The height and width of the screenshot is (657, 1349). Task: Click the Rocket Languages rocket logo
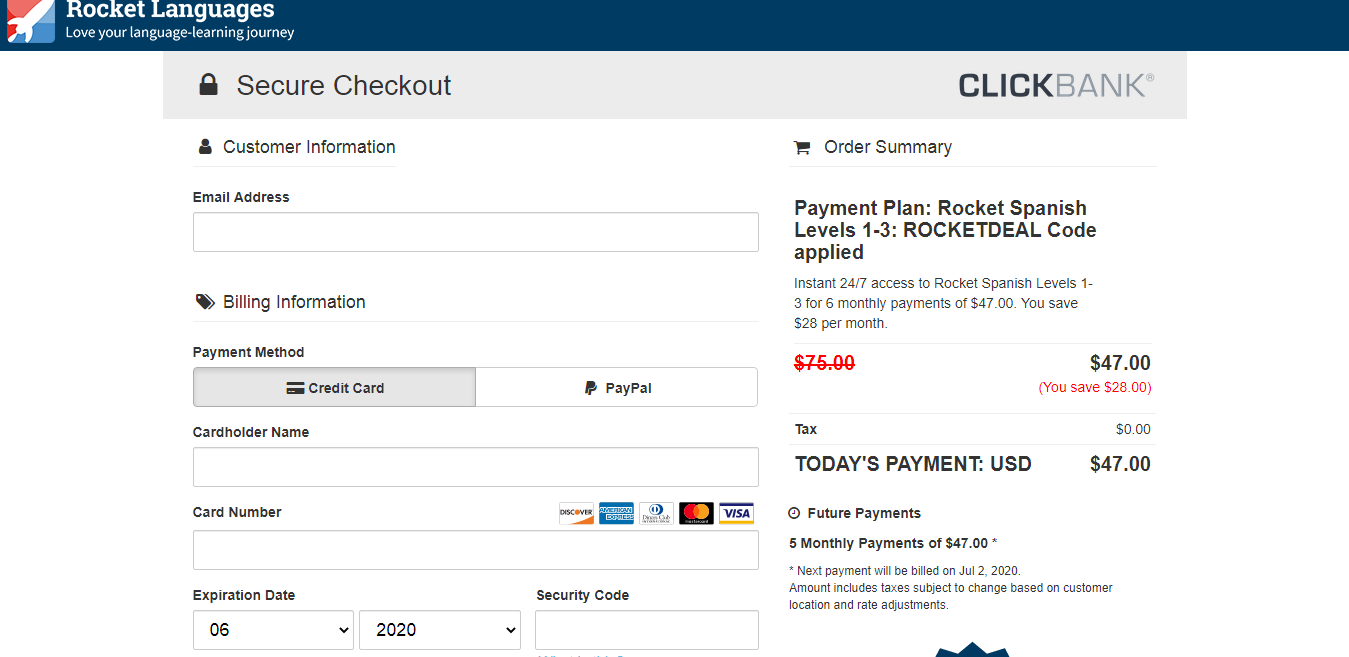tap(31, 21)
